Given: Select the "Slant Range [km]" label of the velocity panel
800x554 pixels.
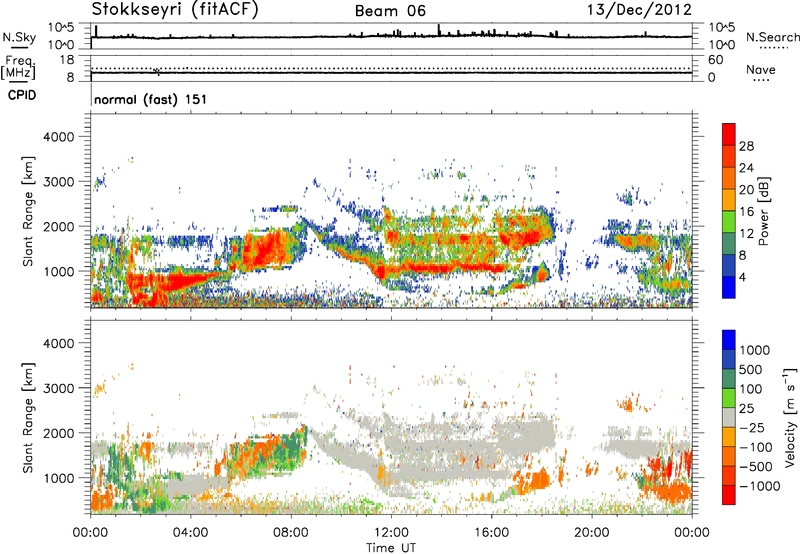Looking at the screenshot, I should [28, 418].
